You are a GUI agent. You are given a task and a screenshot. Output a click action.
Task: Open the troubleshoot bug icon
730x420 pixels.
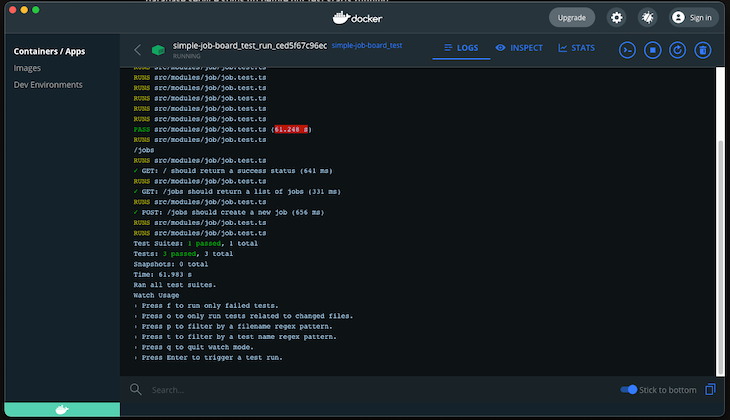(x=647, y=17)
